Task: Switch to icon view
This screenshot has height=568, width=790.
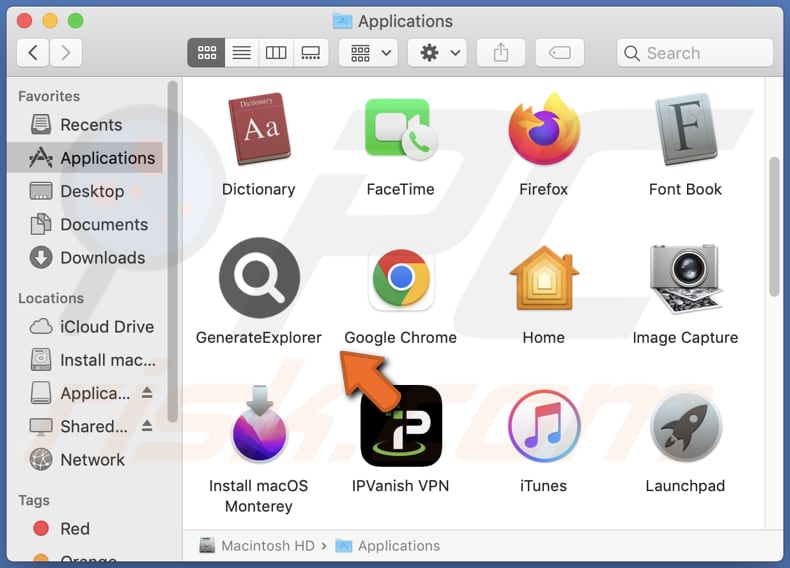Action: point(207,52)
